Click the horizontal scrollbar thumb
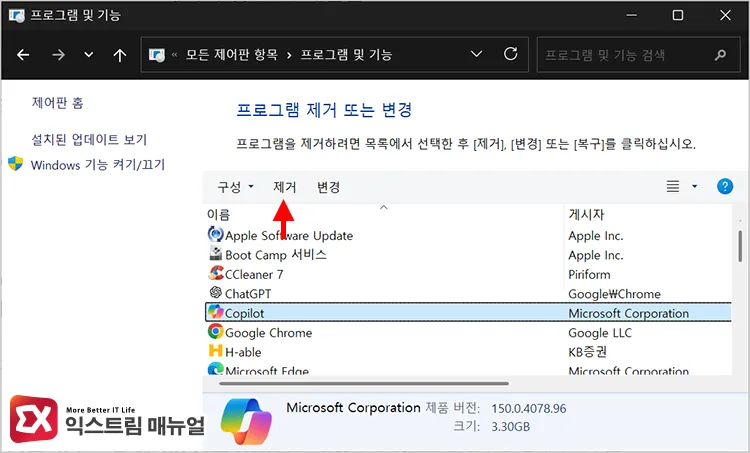The height and width of the screenshot is (453, 750). pyautogui.click(x=364, y=383)
